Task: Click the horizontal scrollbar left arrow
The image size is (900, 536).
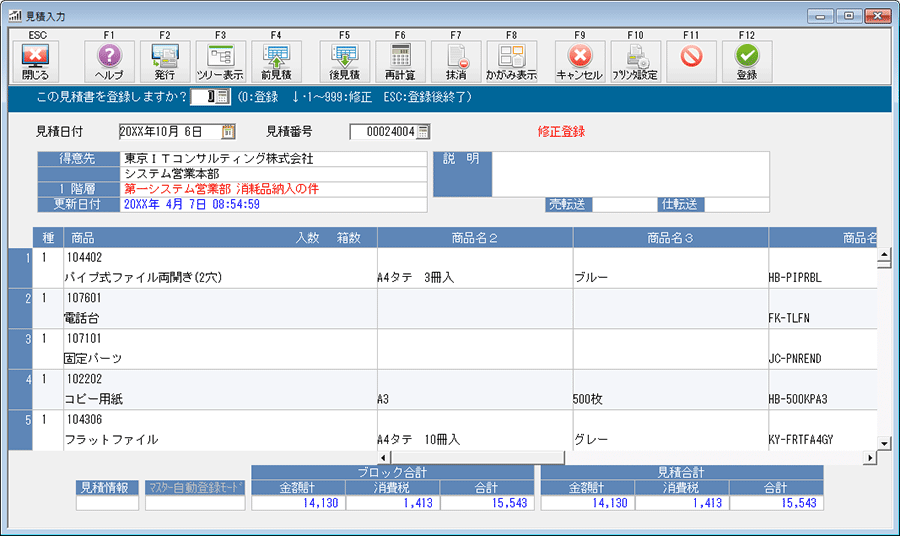Action: tap(383, 457)
